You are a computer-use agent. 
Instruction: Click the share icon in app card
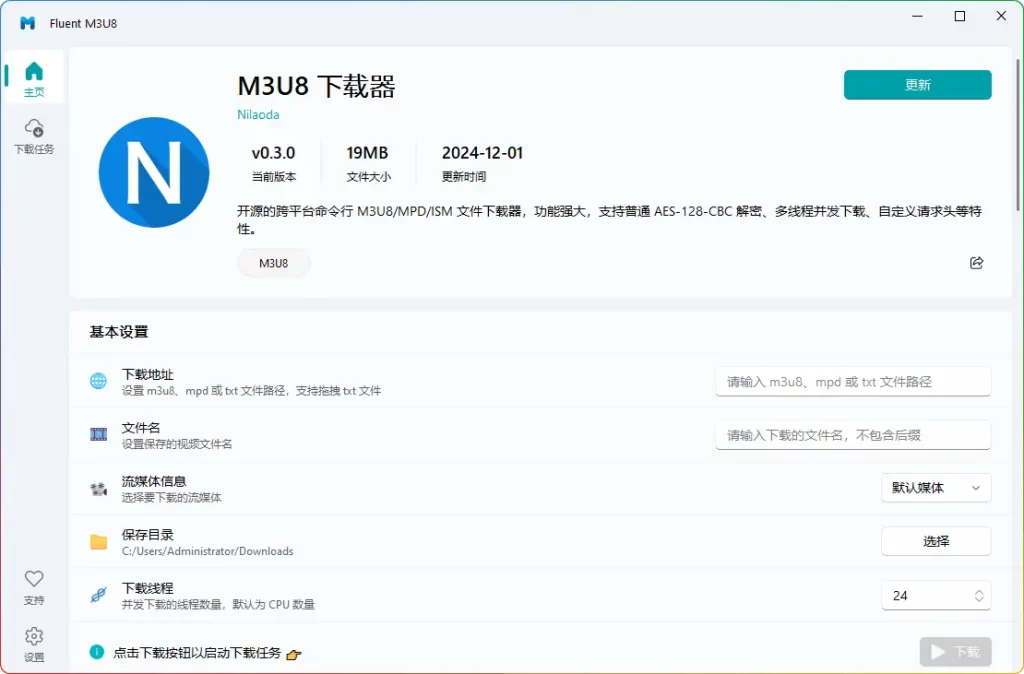pos(976,263)
